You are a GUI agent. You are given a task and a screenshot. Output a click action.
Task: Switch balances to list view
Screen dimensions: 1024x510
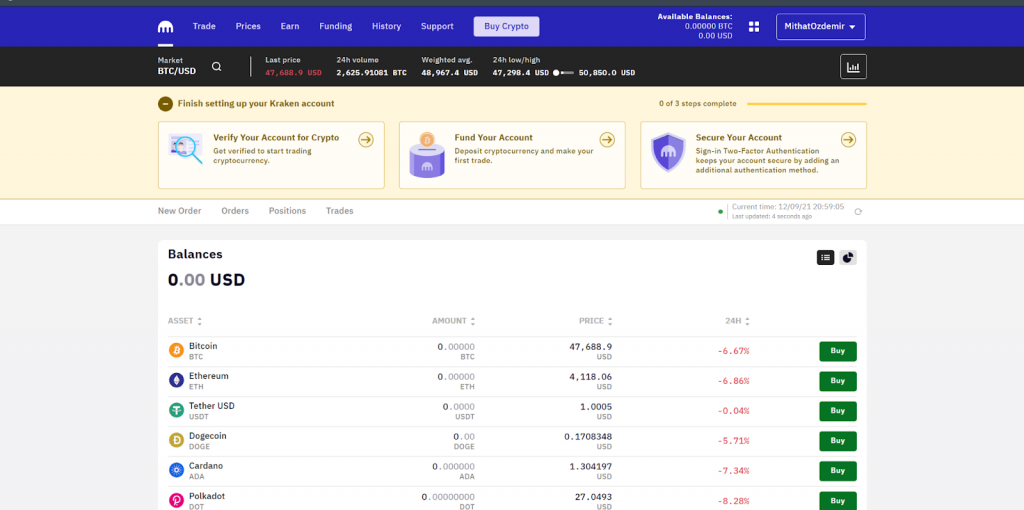(x=825, y=258)
